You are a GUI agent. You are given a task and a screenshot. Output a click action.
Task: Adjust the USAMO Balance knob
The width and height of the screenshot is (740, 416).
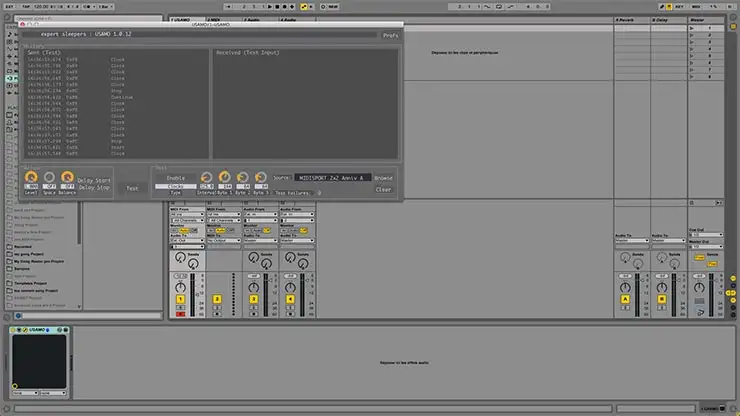tap(67, 177)
